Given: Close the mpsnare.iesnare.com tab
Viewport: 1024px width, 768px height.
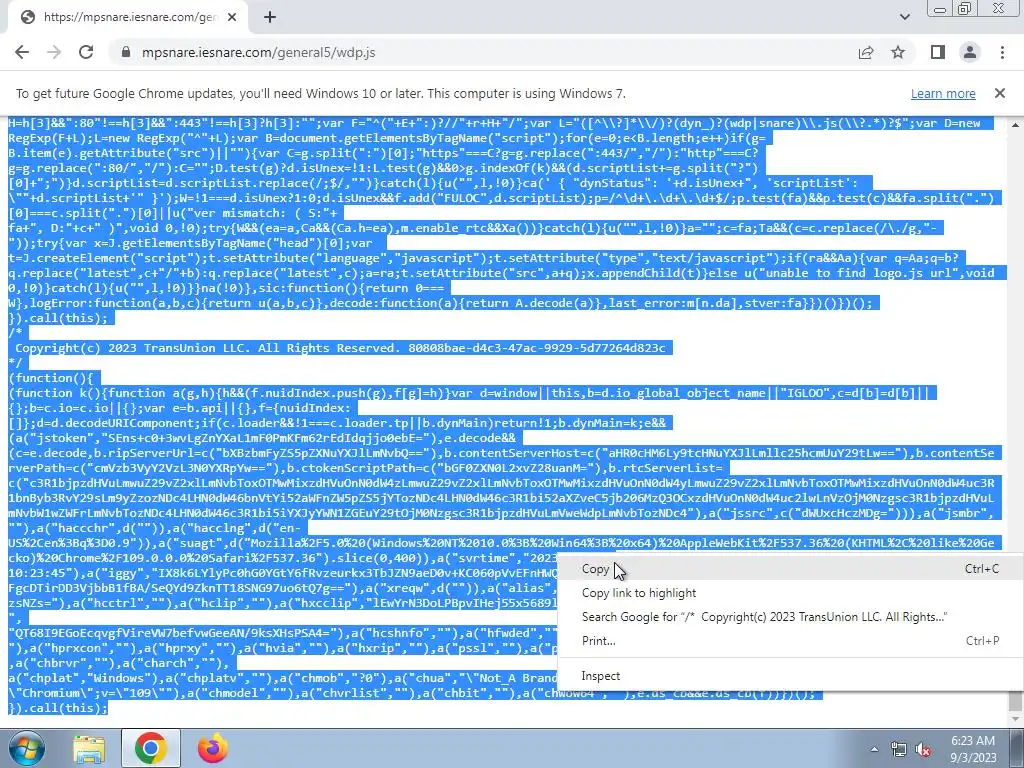Looking at the screenshot, I should (x=232, y=17).
